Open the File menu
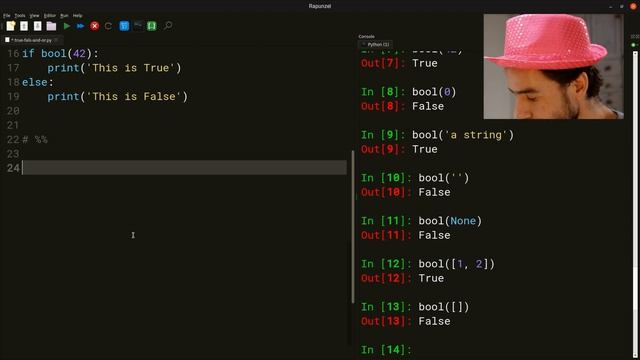 7,16
